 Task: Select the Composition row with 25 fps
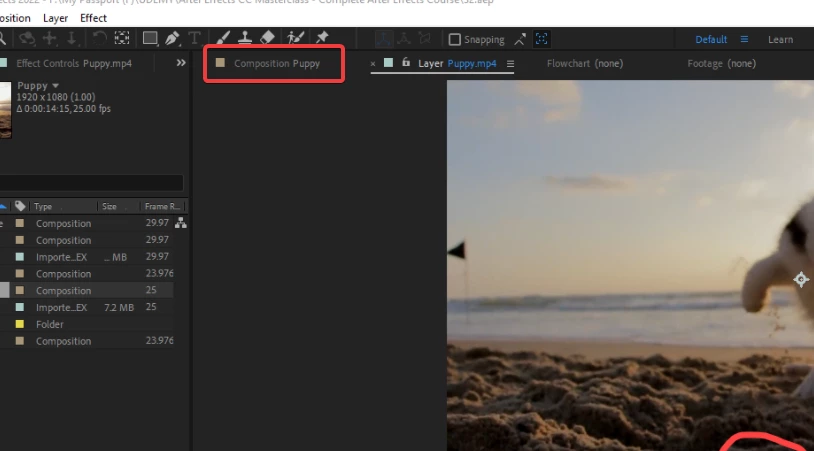click(x=87, y=291)
